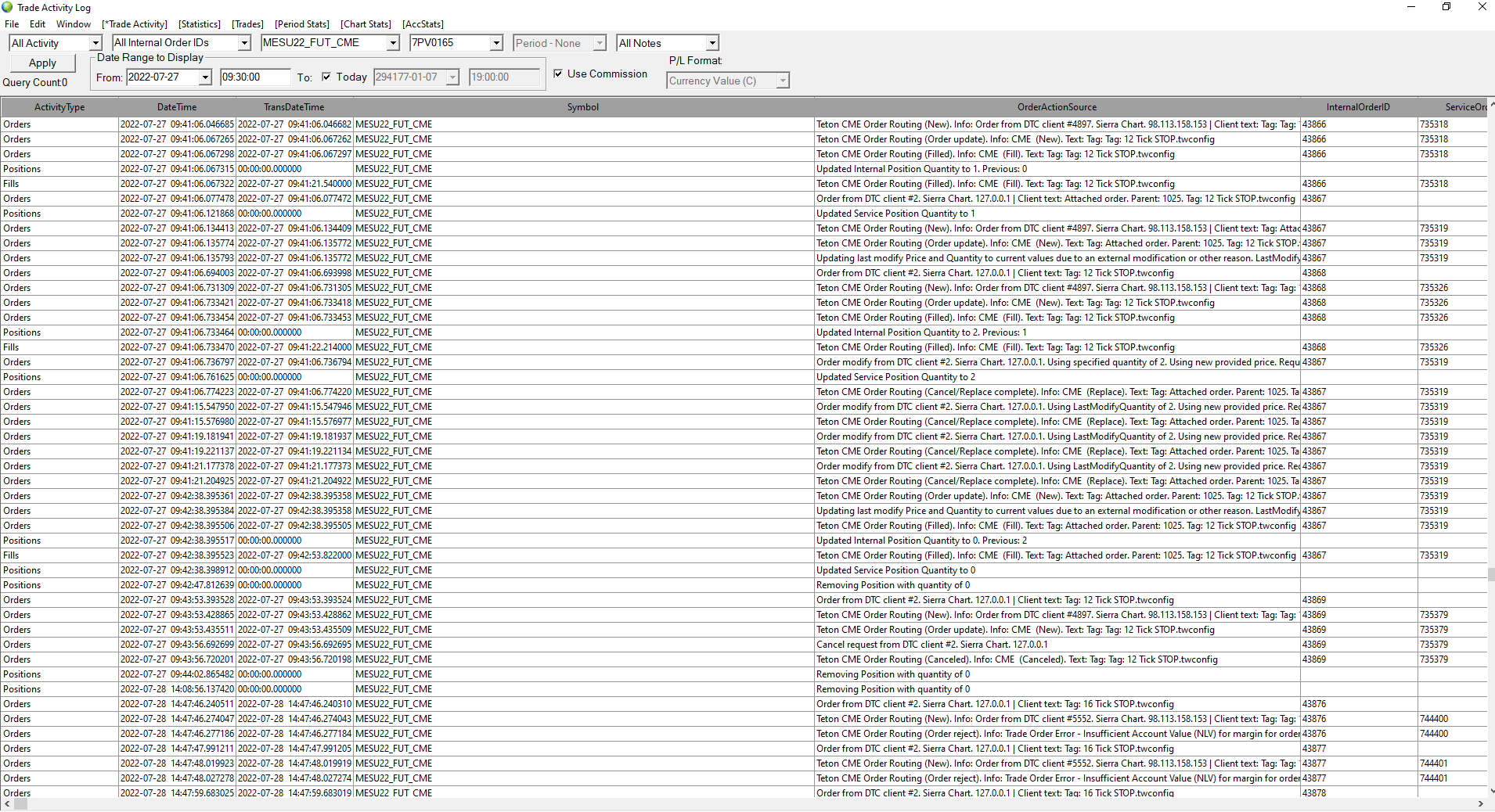This screenshot has height=812, width=1495.
Task: Sort by the InternalOrderID column header
Action: point(1358,107)
